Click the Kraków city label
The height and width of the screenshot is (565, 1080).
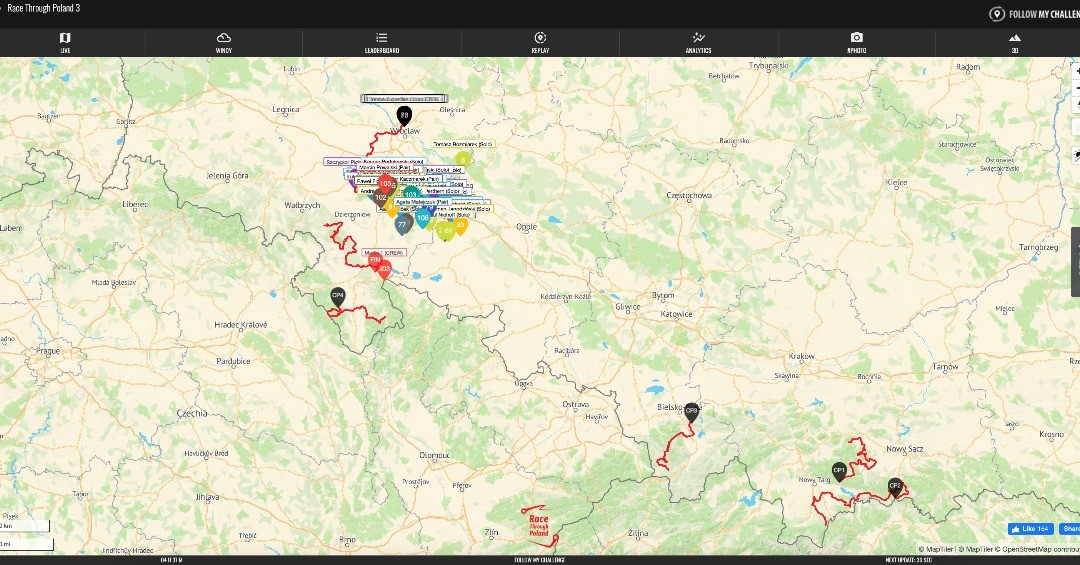coord(802,356)
